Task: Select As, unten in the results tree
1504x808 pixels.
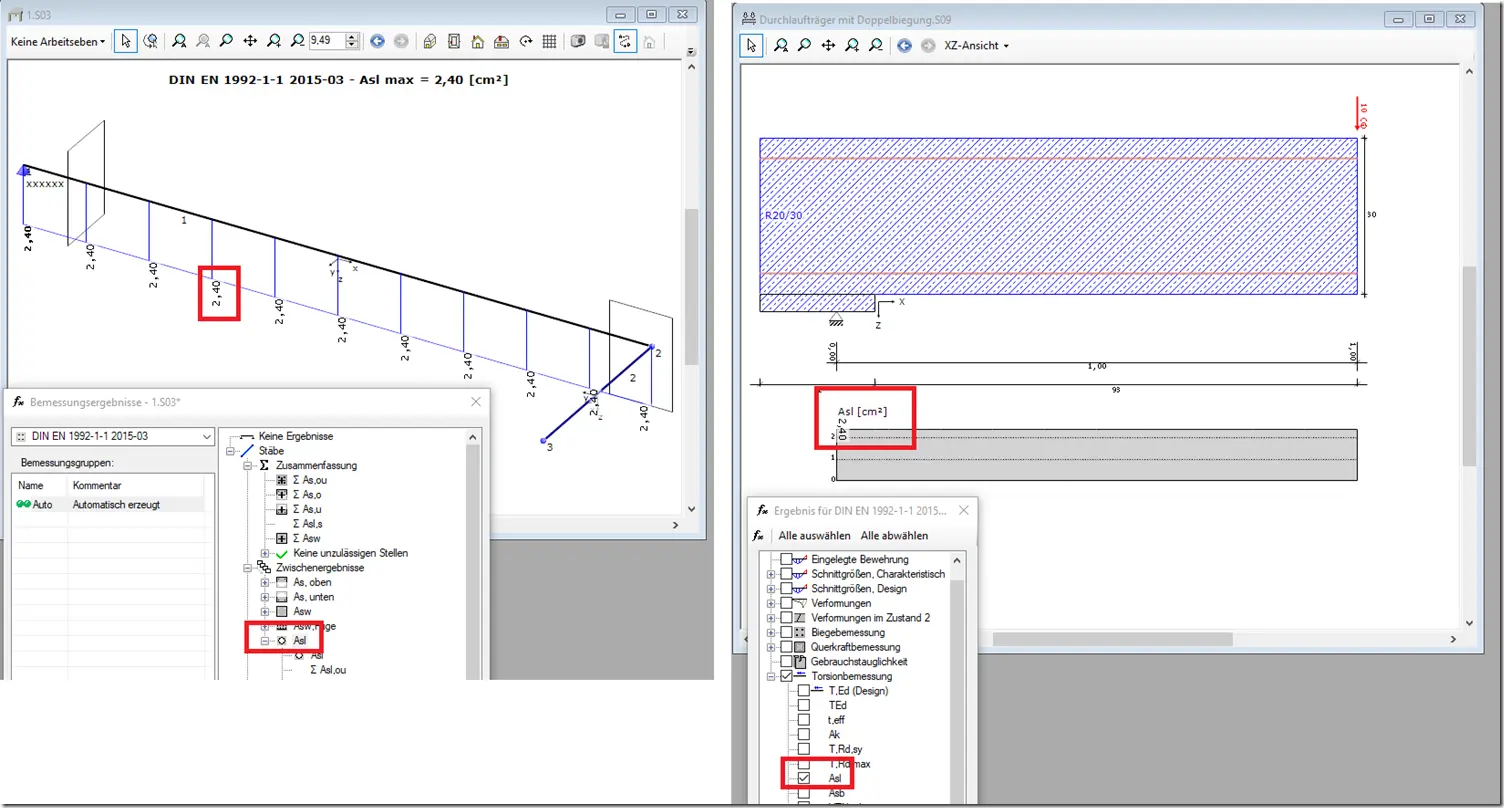Action: click(x=314, y=597)
